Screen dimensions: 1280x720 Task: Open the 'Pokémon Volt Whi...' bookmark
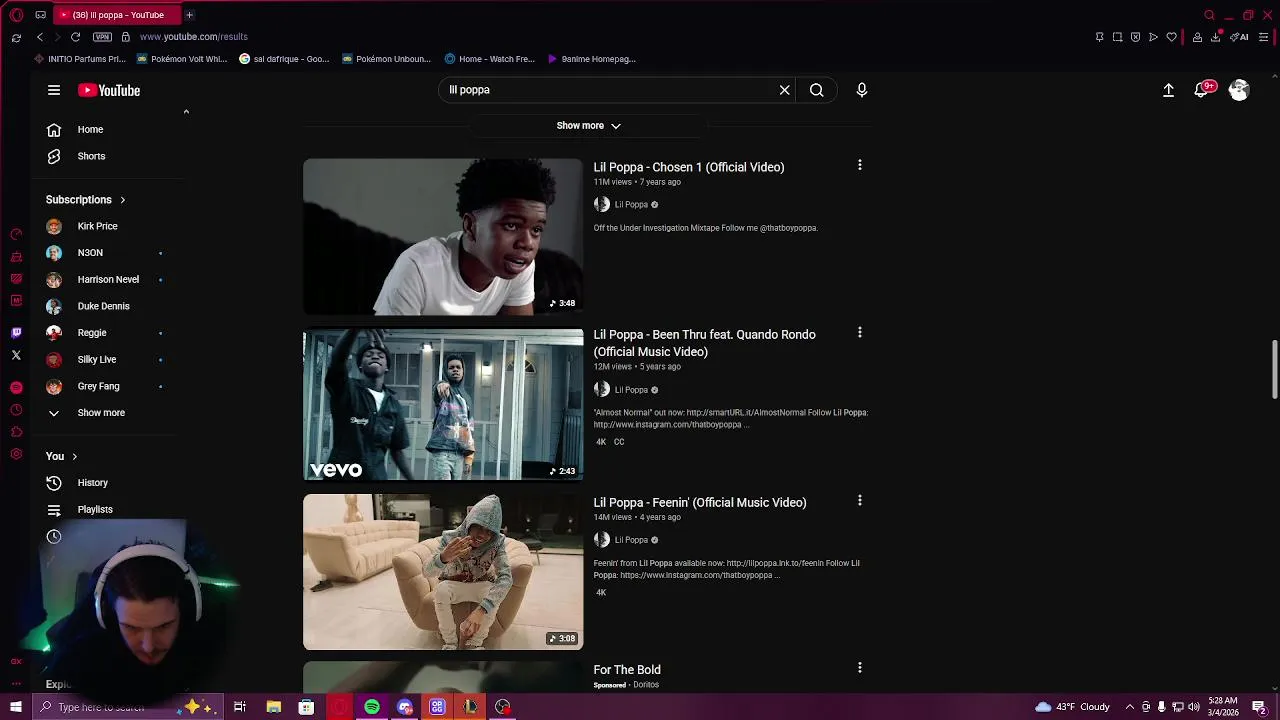tap(182, 59)
